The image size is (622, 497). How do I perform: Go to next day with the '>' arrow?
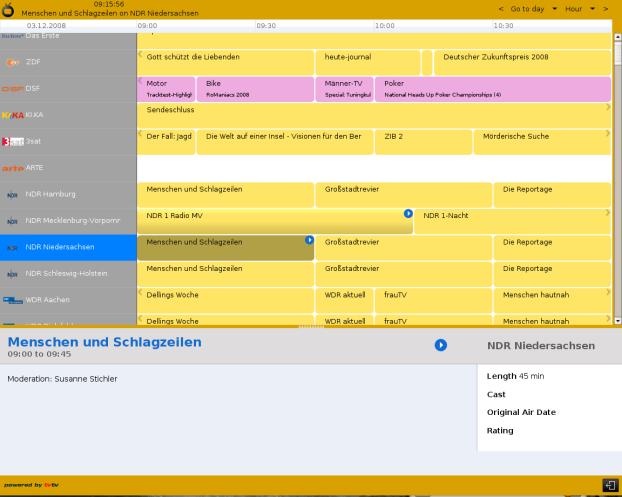[606, 9]
